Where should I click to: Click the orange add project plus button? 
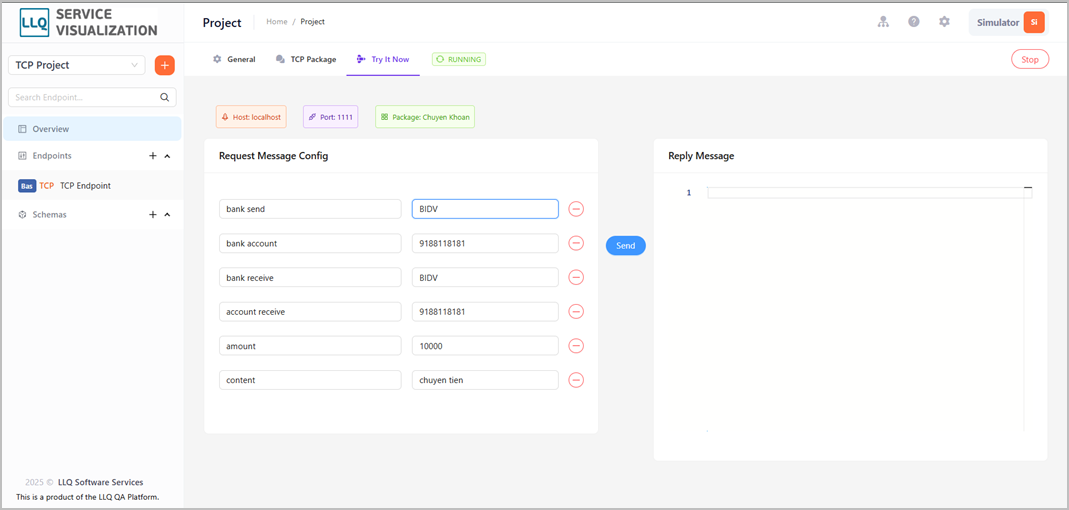[164, 65]
